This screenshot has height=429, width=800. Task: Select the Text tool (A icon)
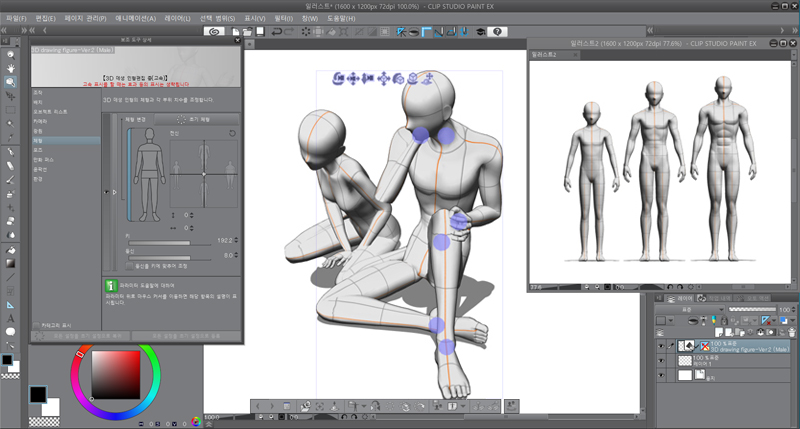[x=10, y=318]
